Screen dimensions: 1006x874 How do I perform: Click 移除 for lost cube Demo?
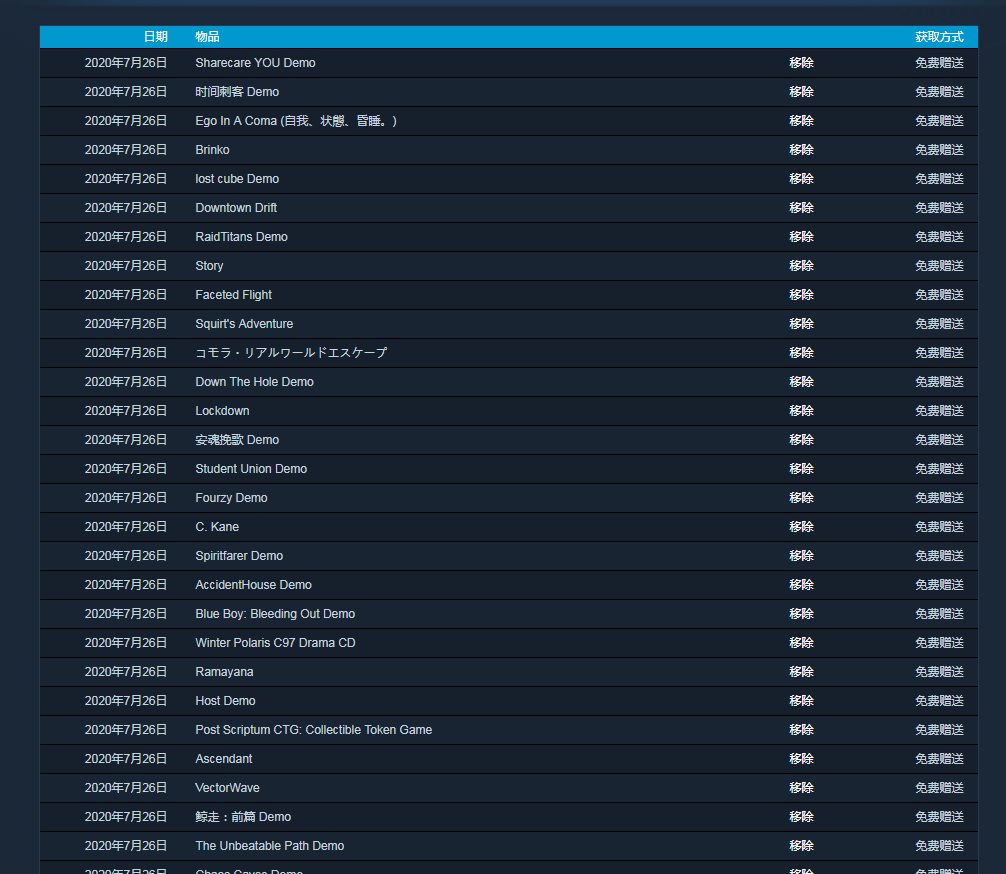(801, 179)
